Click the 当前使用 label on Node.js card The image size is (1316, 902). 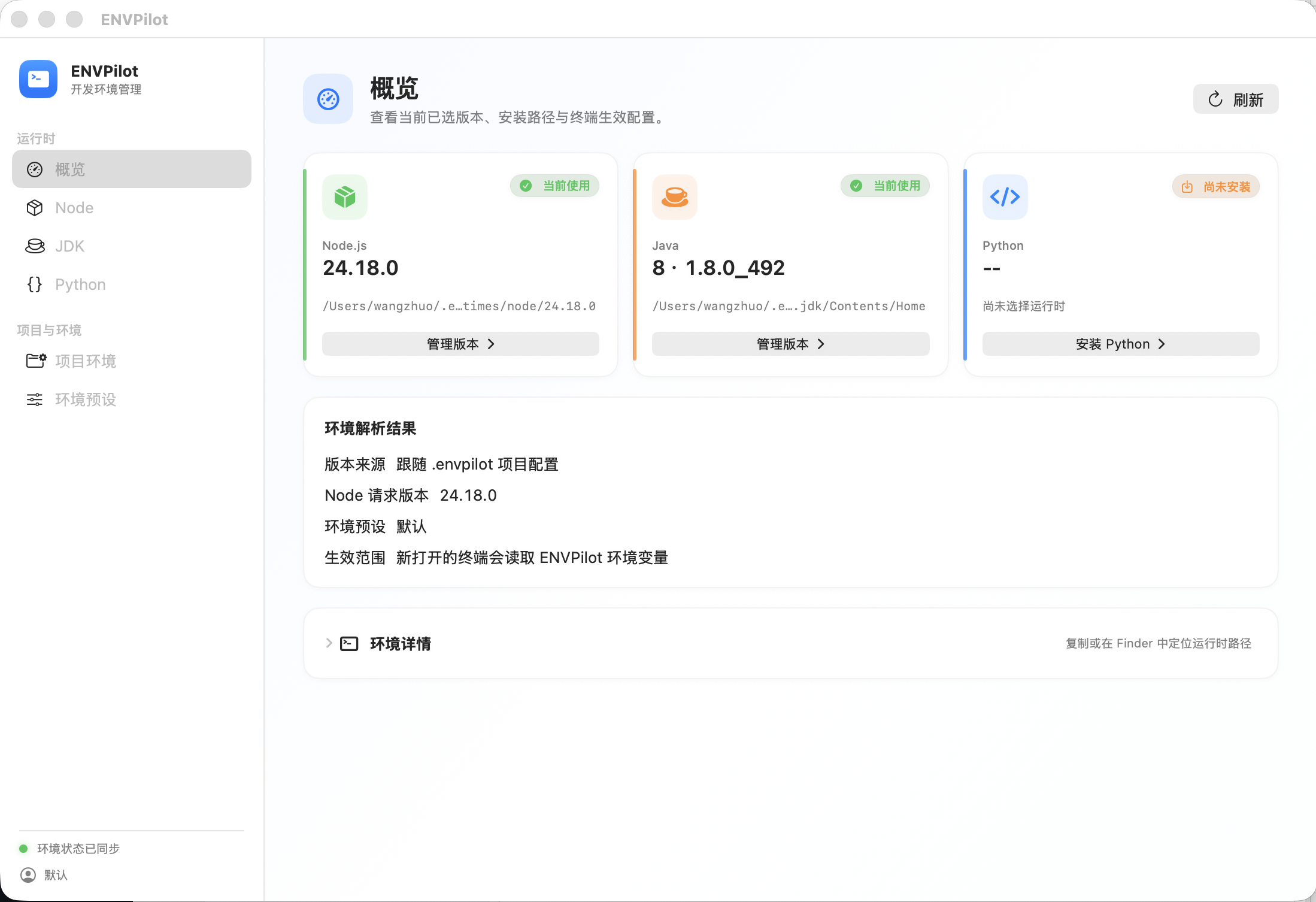coord(566,186)
